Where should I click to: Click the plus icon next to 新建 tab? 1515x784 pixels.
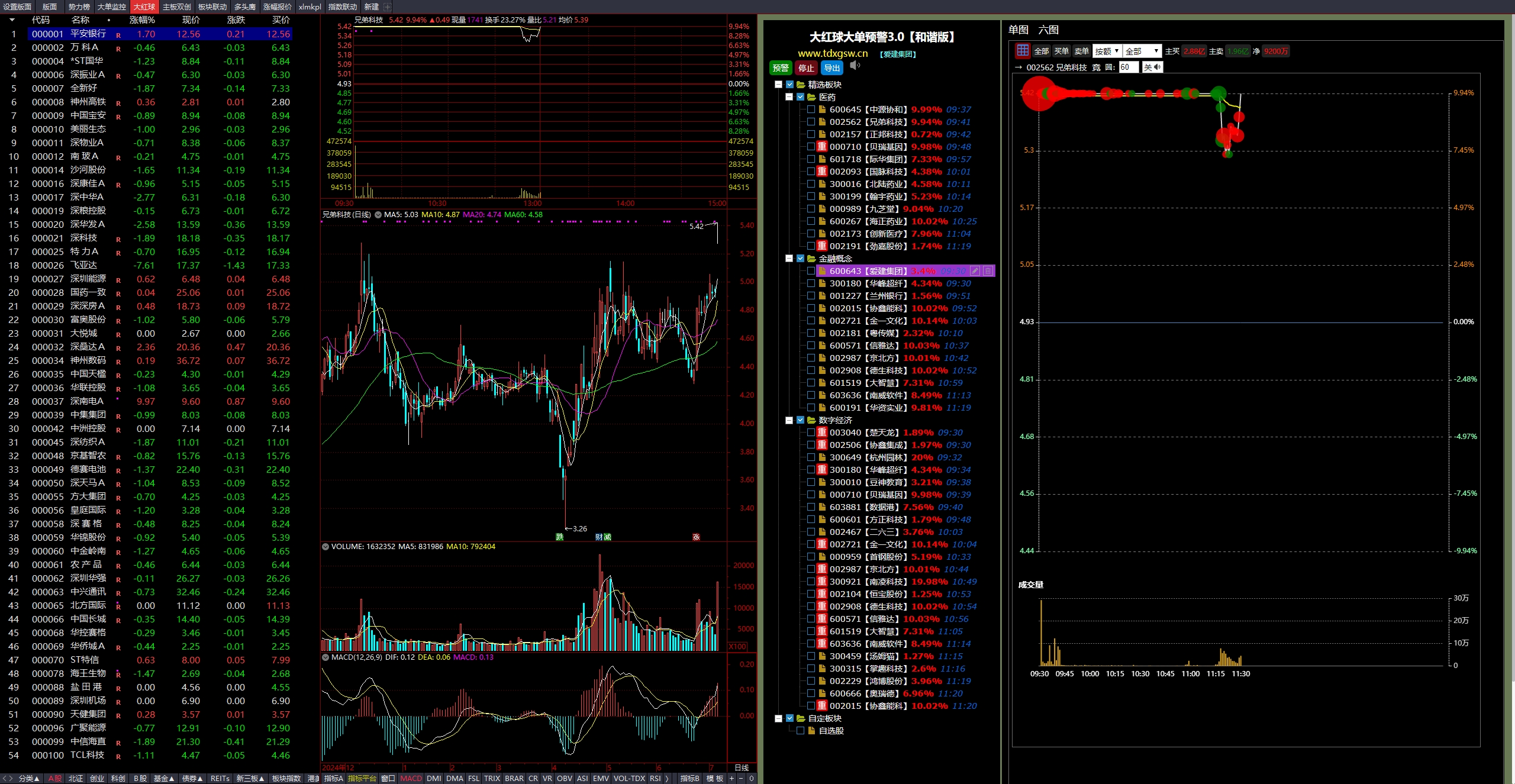(x=387, y=7)
